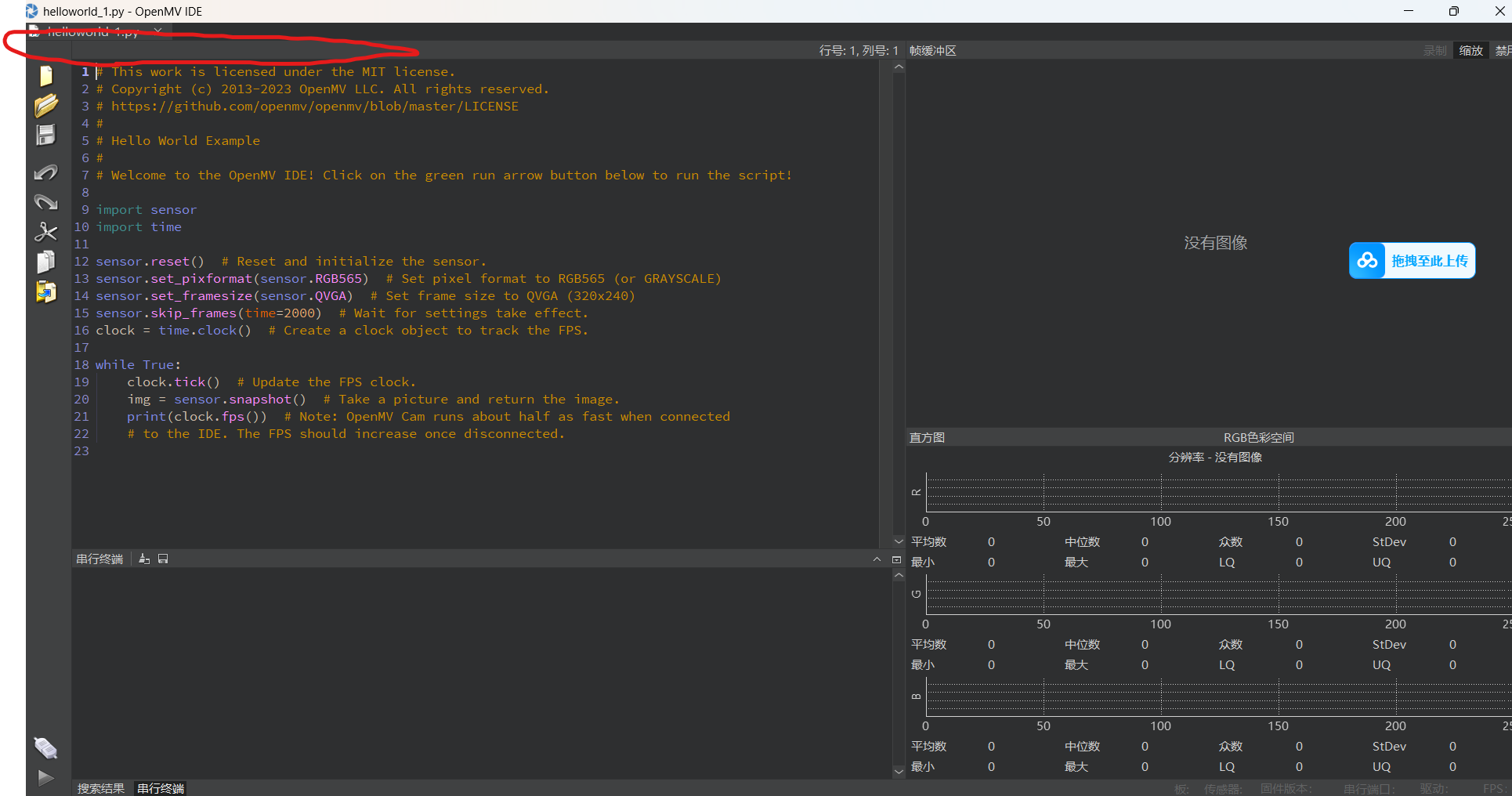Image resolution: width=1512 pixels, height=796 pixels.
Task: Click the 固件版本 status bar entry
Action: pos(1286,788)
